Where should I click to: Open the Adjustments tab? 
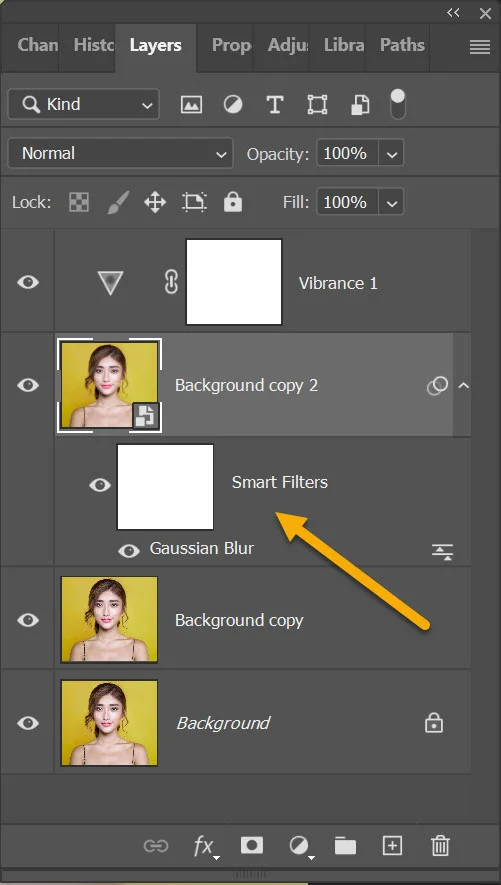(288, 45)
